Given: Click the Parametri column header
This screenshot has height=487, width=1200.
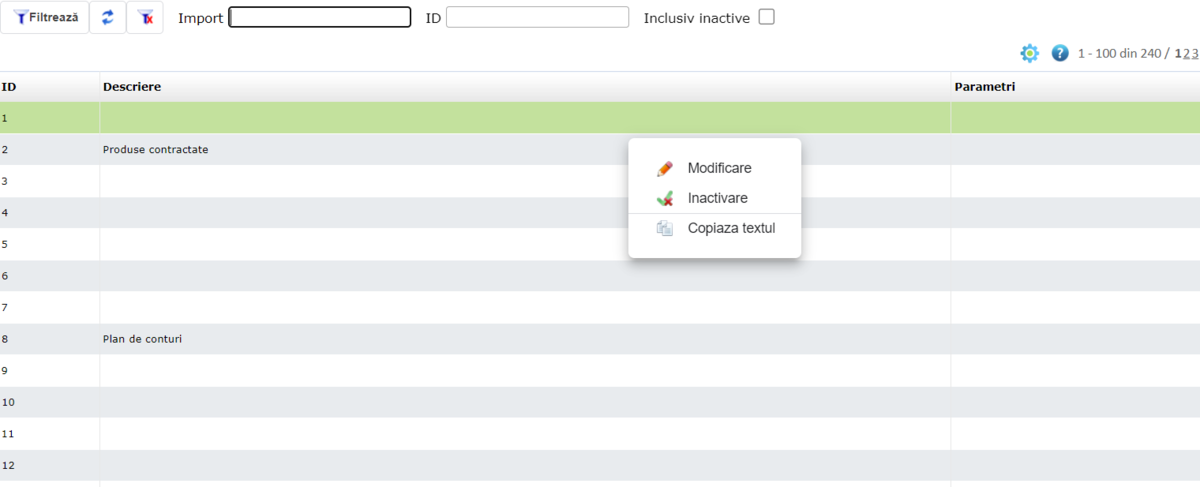Looking at the screenshot, I should [x=984, y=87].
